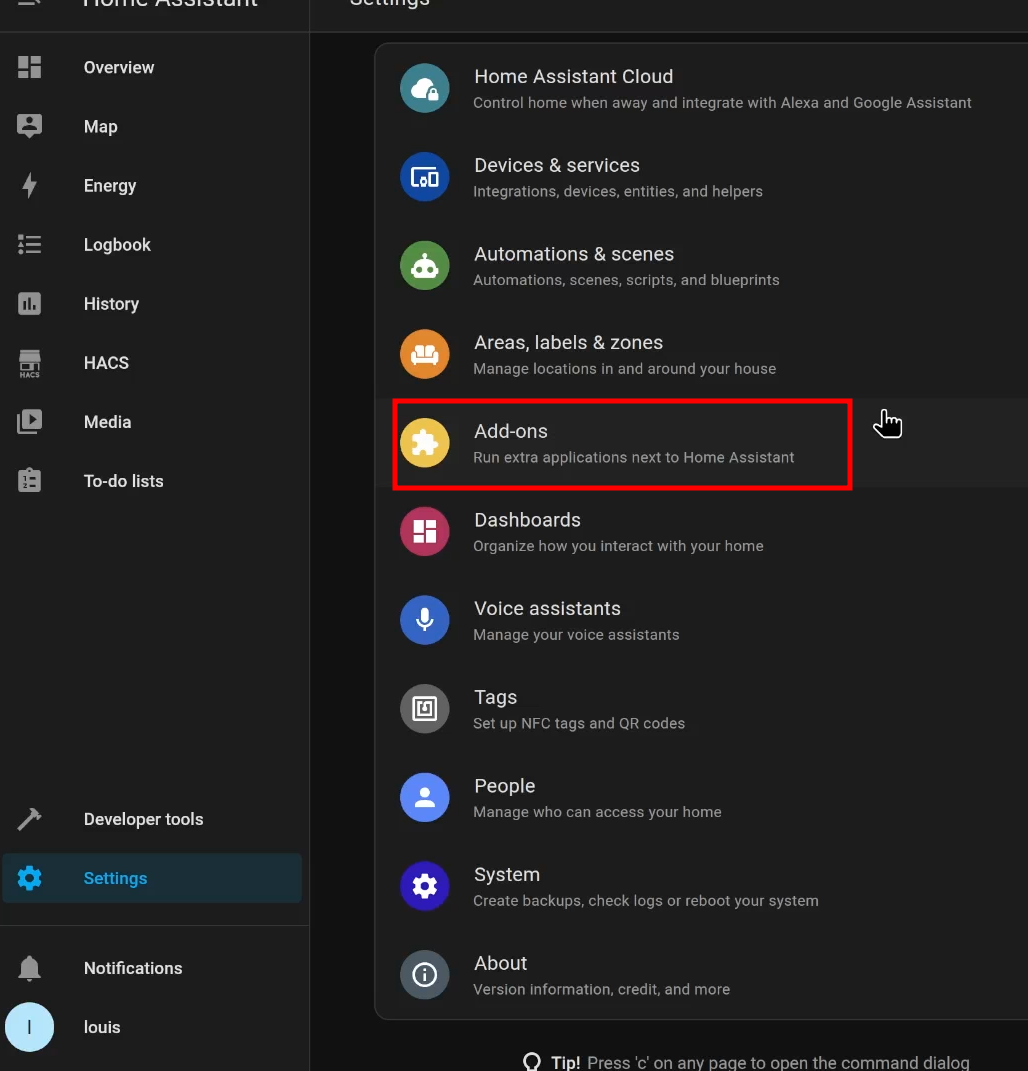Open the Notifications bell icon

(x=29, y=968)
